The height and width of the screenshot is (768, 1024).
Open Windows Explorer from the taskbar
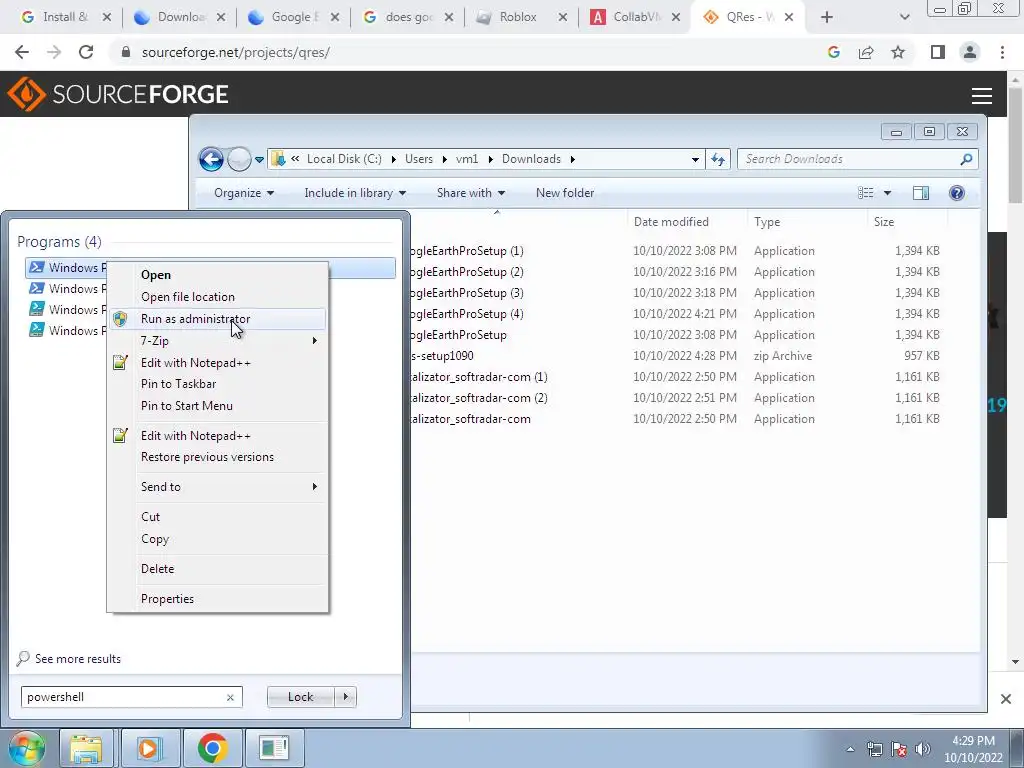click(86, 748)
